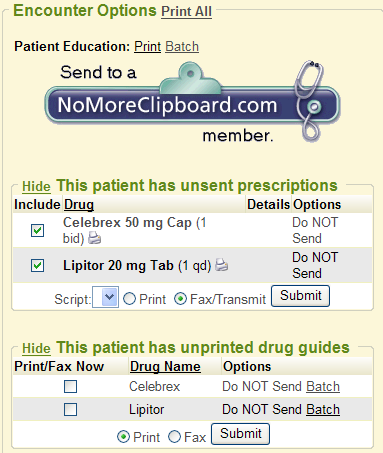Uncheck the Celebrex 50 mg include checkbox
Screen dimensions: 383x453
tap(37, 230)
